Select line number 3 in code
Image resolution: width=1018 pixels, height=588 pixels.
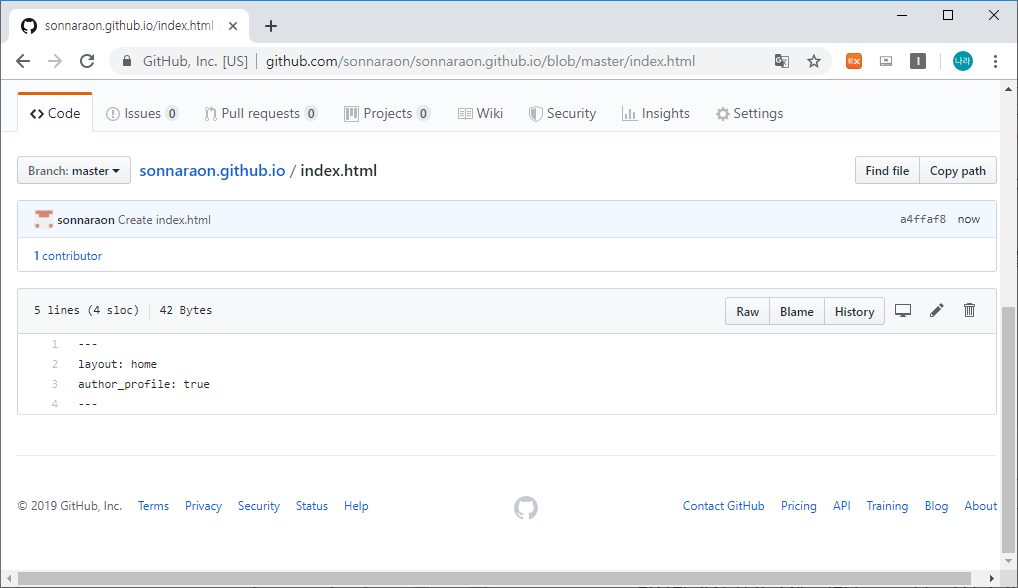point(55,384)
